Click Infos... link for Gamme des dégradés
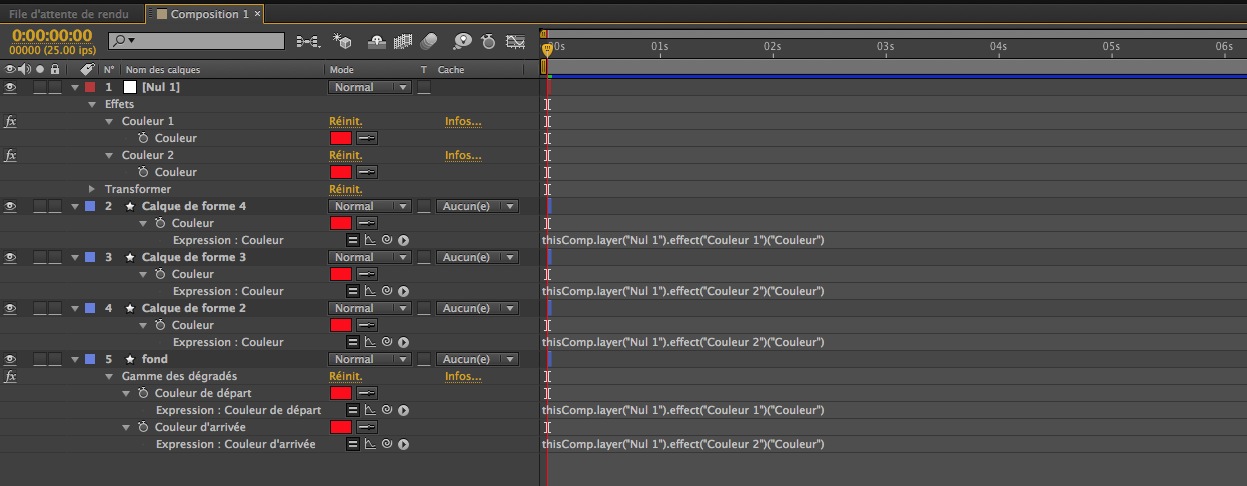This screenshot has width=1247, height=486. tap(463, 376)
